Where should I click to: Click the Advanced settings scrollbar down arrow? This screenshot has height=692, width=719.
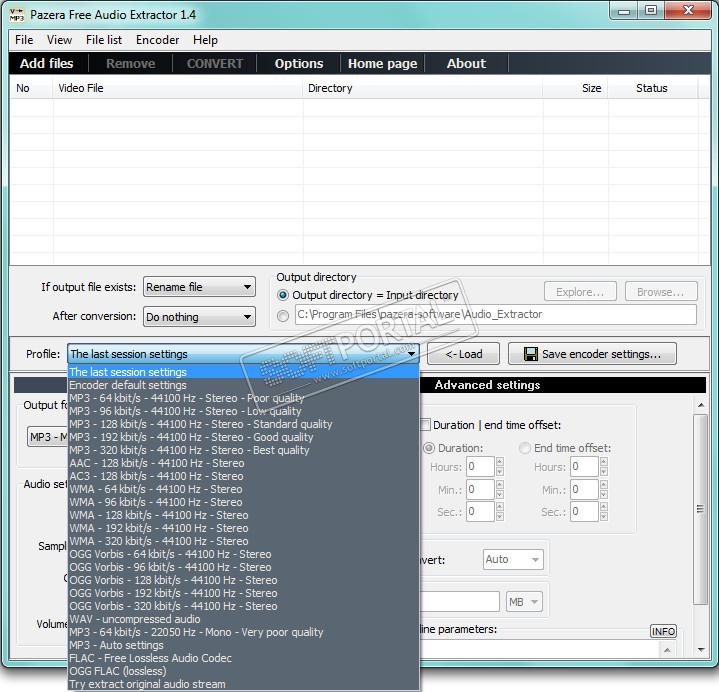click(x=701, y=649)
